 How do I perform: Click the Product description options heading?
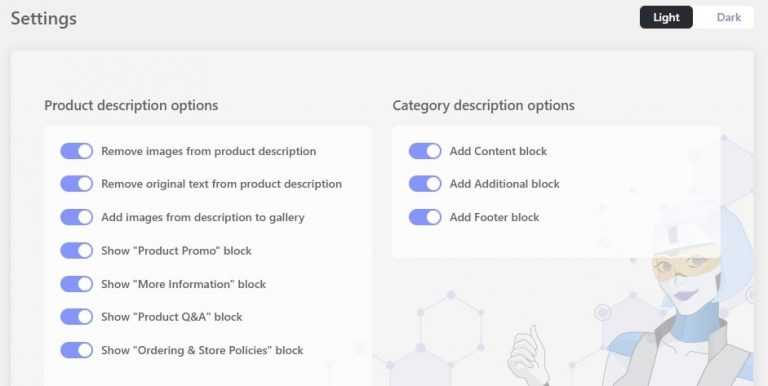coord(131,105)
